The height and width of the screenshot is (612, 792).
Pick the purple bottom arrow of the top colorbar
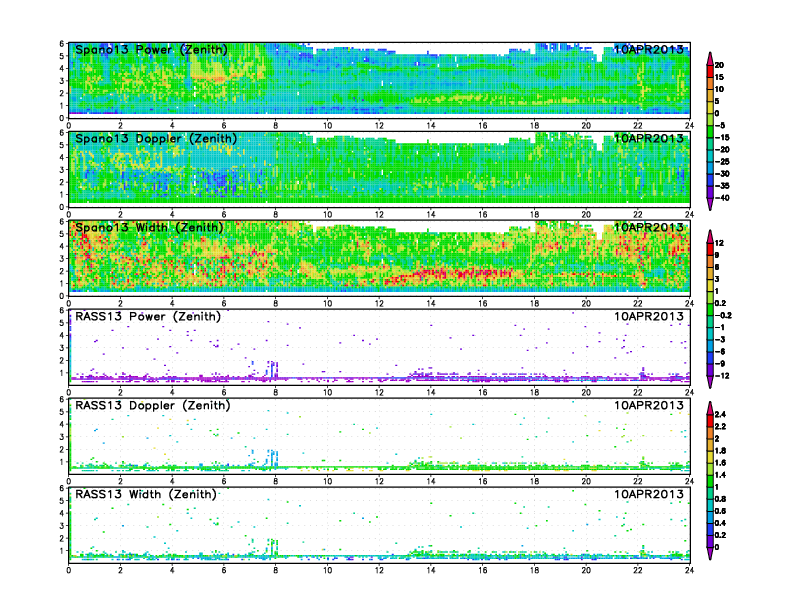(710, 203)
